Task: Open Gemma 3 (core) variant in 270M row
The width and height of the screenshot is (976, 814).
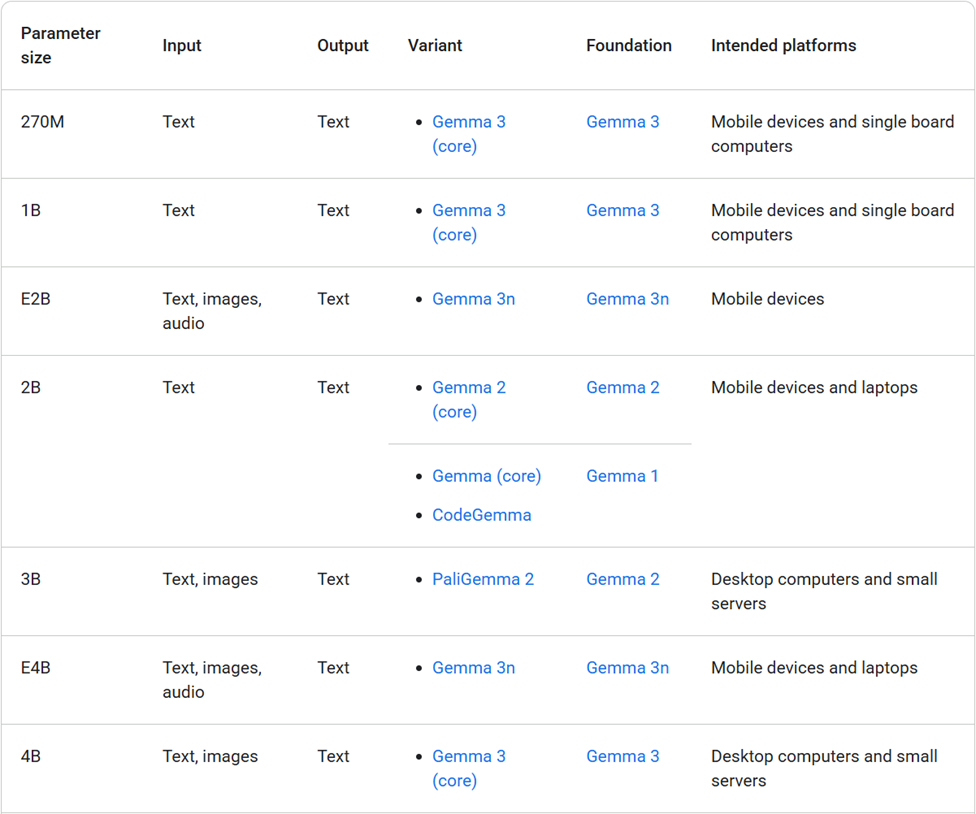Action: [469, 134]
